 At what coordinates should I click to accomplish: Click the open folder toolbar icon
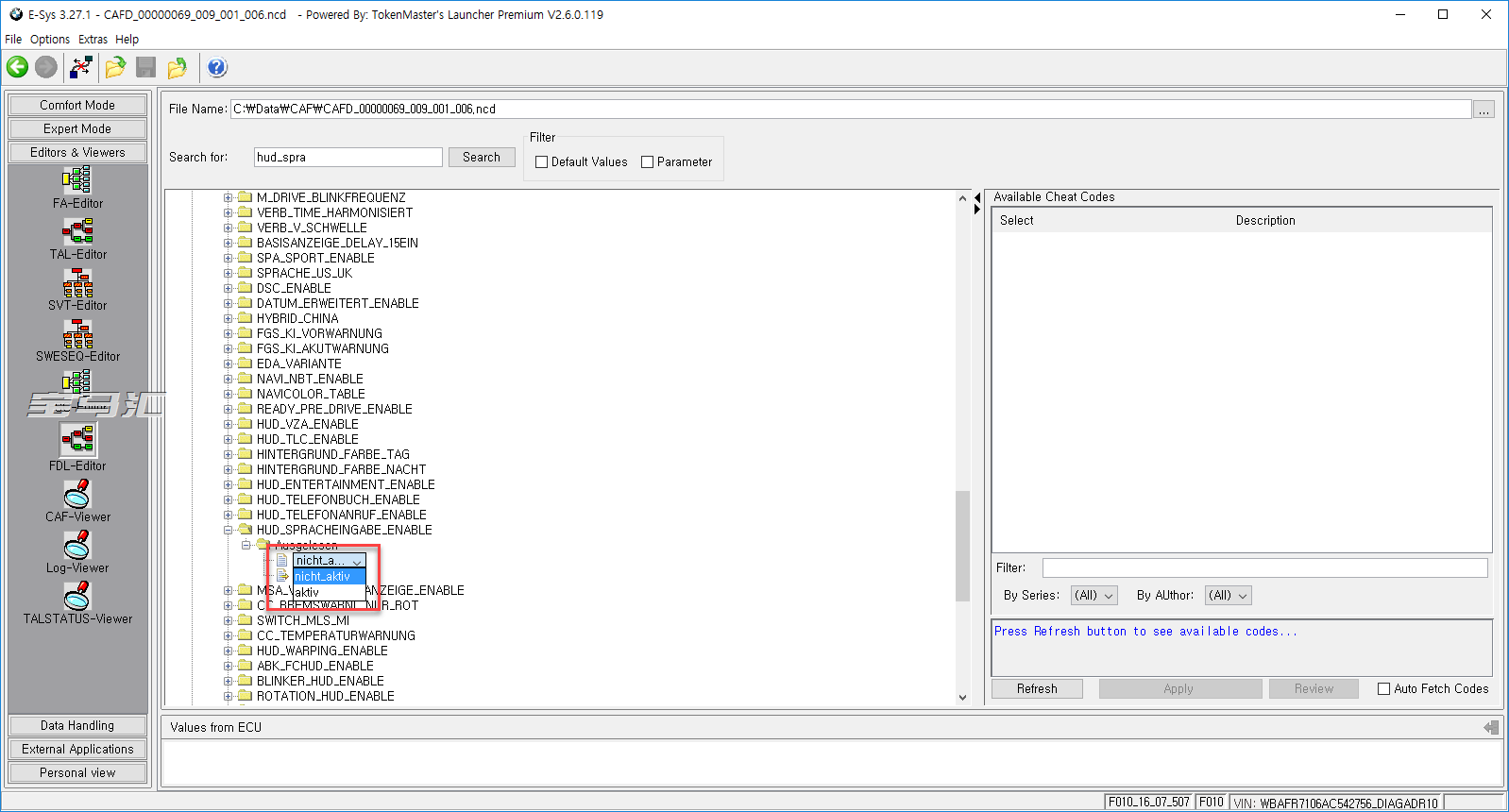(x=115, y=67)
